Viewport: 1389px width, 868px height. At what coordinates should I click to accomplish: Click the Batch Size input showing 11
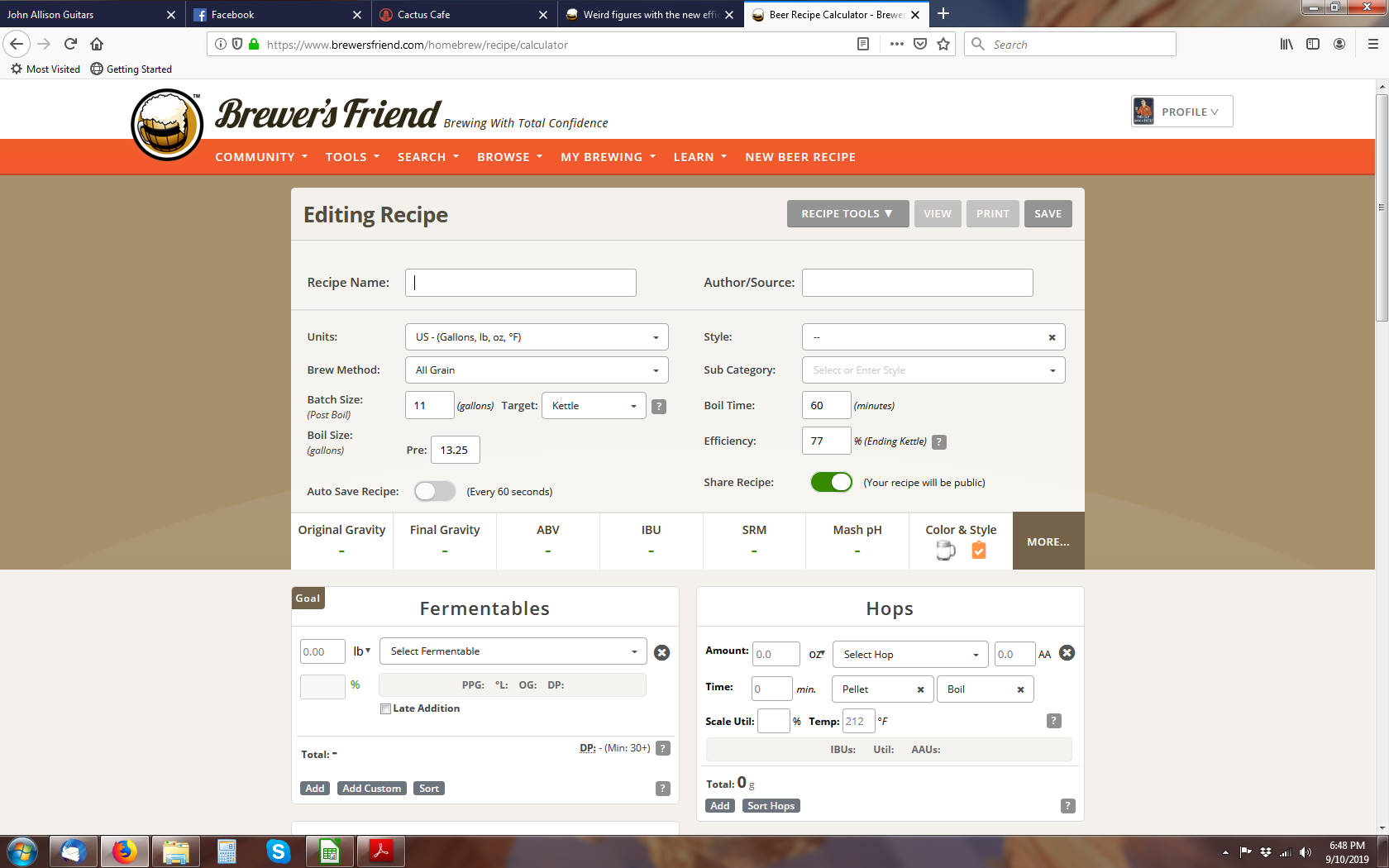(x=430, y=406)
